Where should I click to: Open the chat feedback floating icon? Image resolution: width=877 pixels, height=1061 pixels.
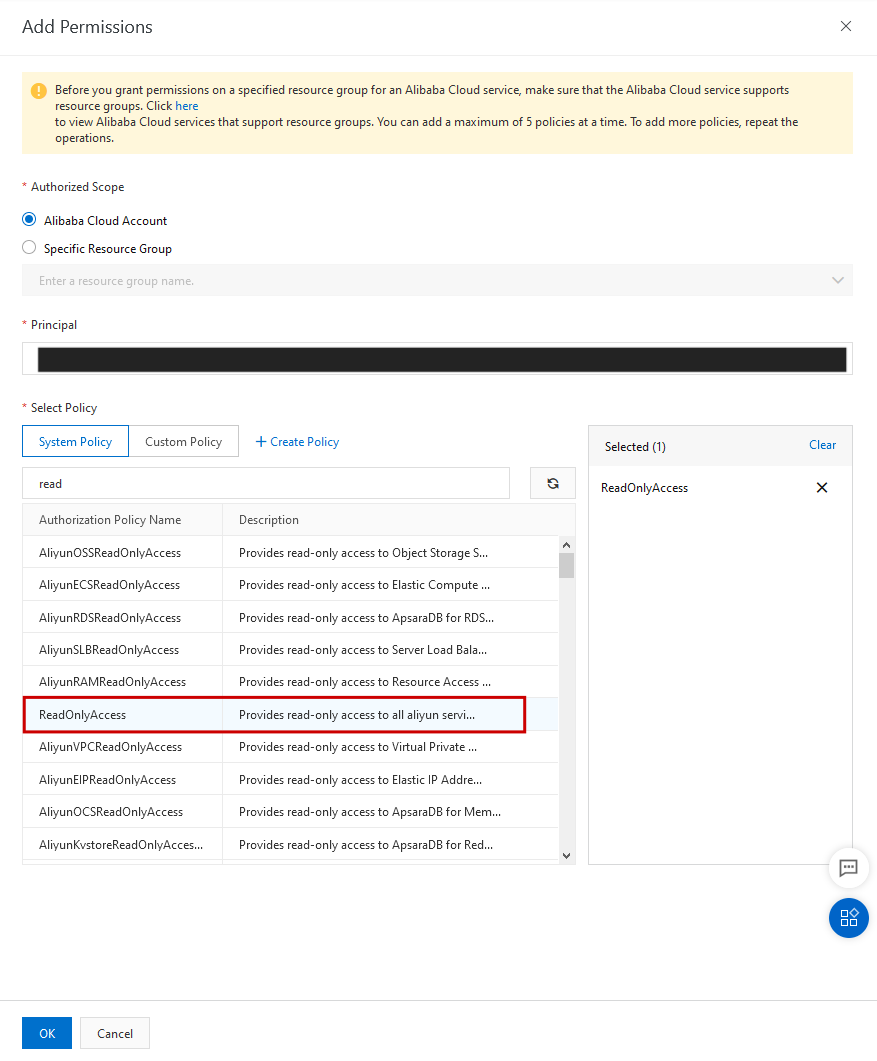pos(848,867)
